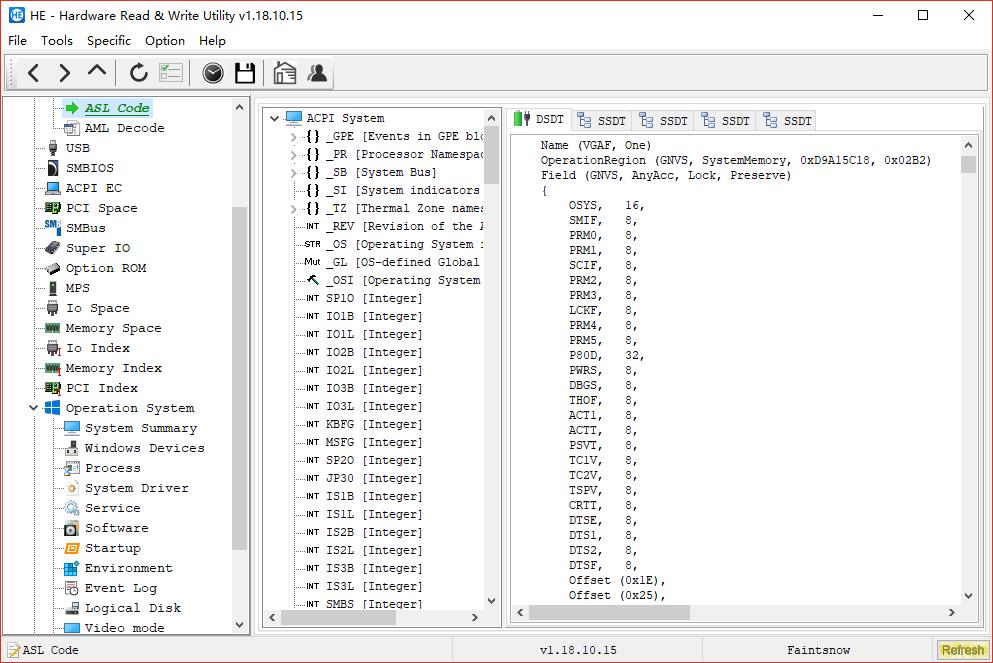Open System Driver in the sidebar
This screenshot has width=993, height=663.
tap(137, 488)
